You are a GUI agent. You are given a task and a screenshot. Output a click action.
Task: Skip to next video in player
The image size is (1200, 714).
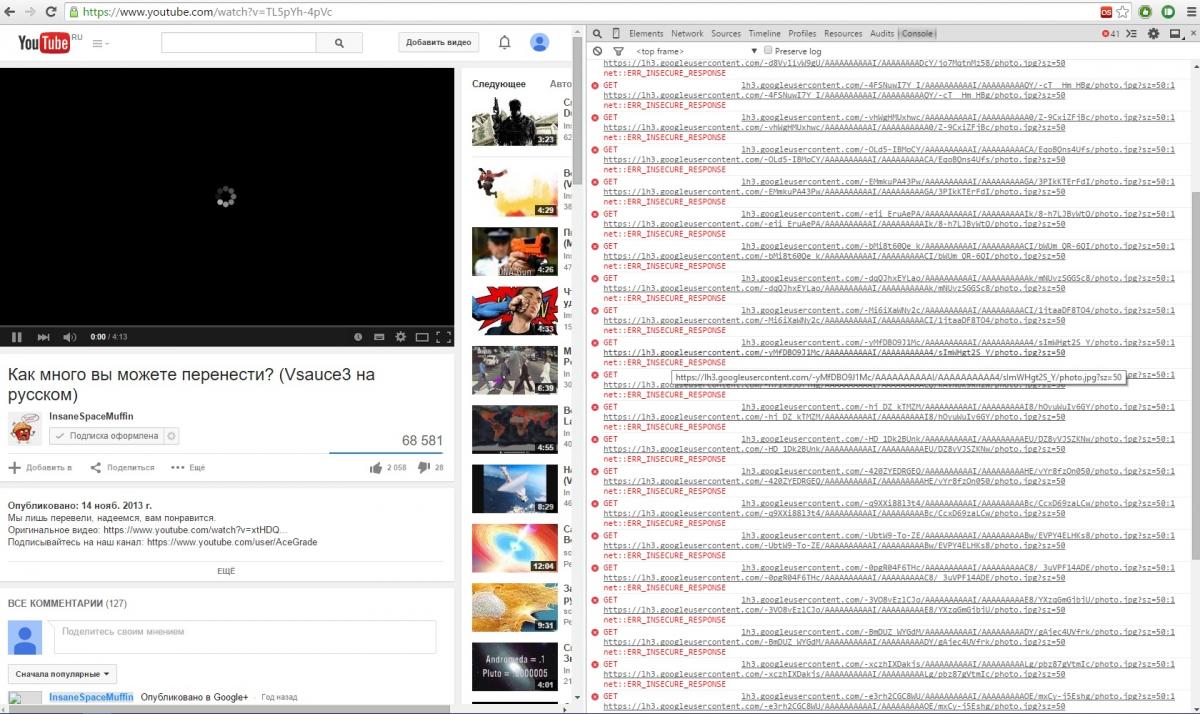43,337
